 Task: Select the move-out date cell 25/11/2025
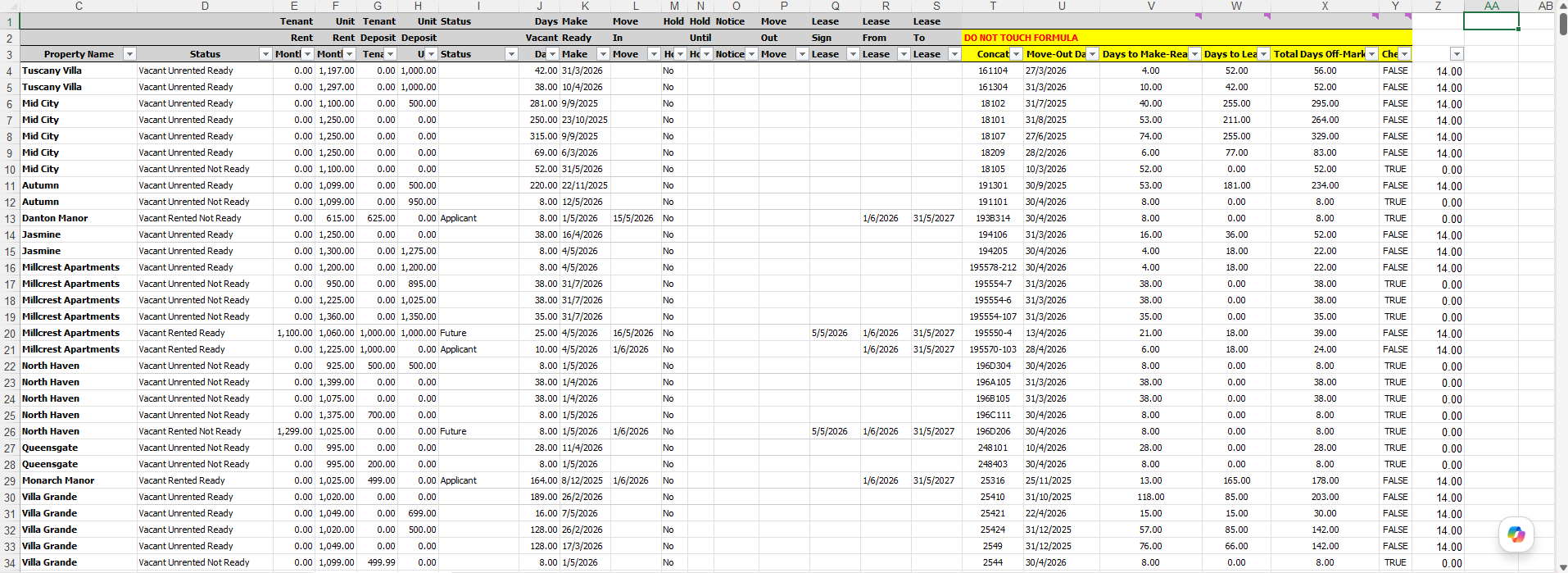pos(1061,480)
